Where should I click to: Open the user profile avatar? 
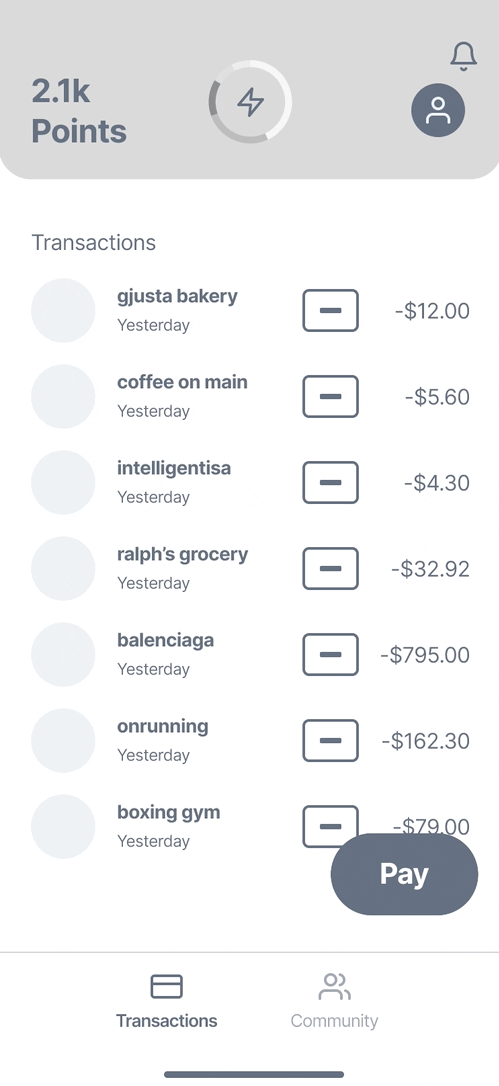[438, 110]
